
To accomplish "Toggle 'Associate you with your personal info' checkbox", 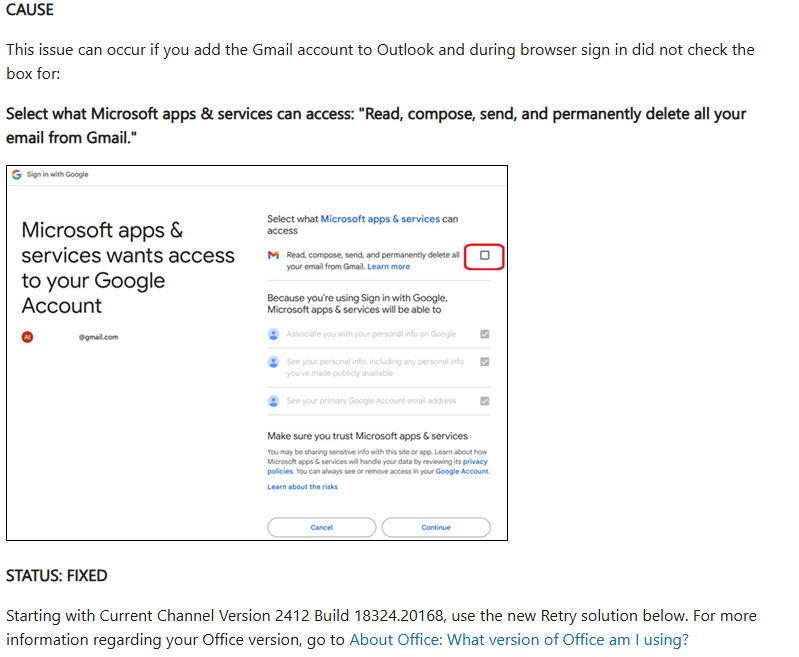I will pos(485,334).
